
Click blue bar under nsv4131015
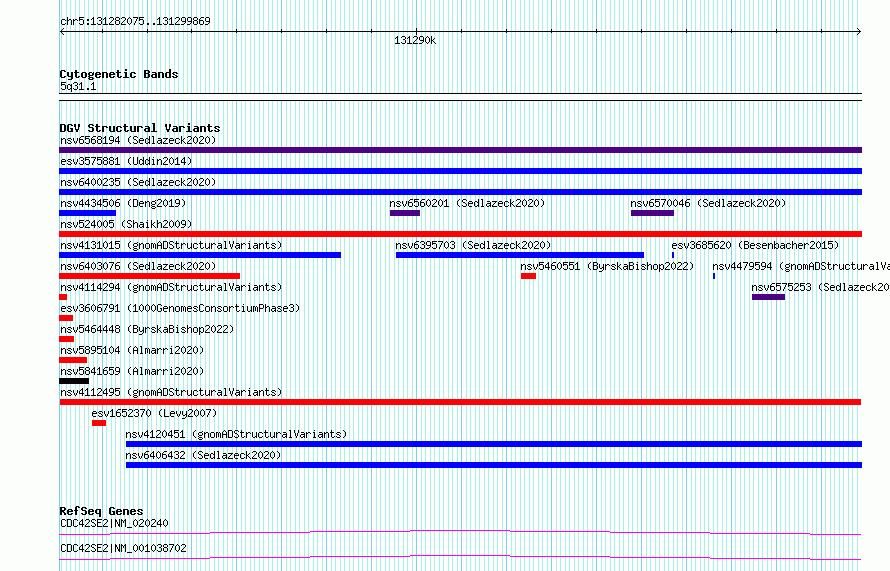tap(200, 255)
